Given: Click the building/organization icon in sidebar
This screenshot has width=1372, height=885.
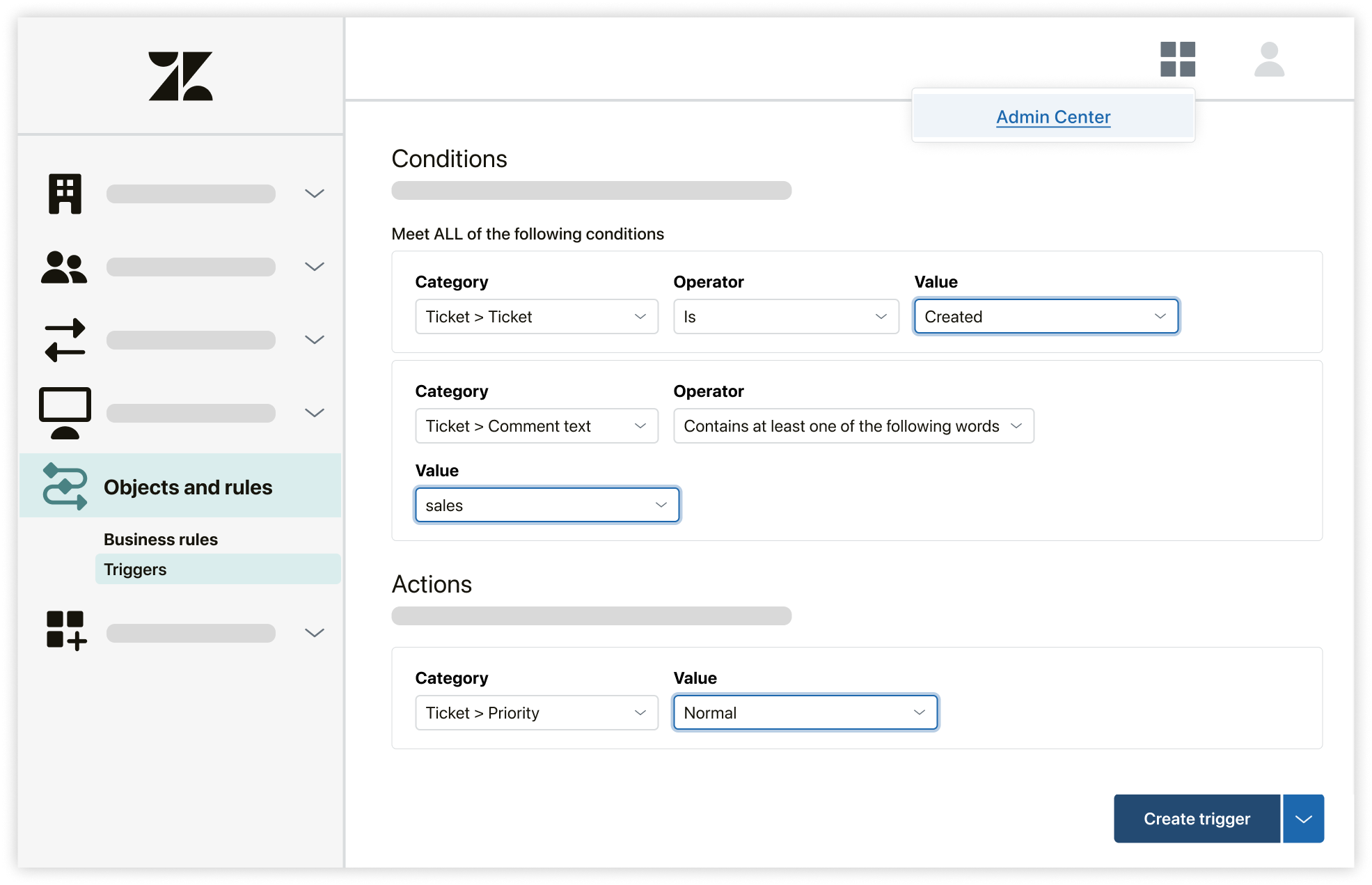Looking at the screenshot, I should tap(64, 192).
